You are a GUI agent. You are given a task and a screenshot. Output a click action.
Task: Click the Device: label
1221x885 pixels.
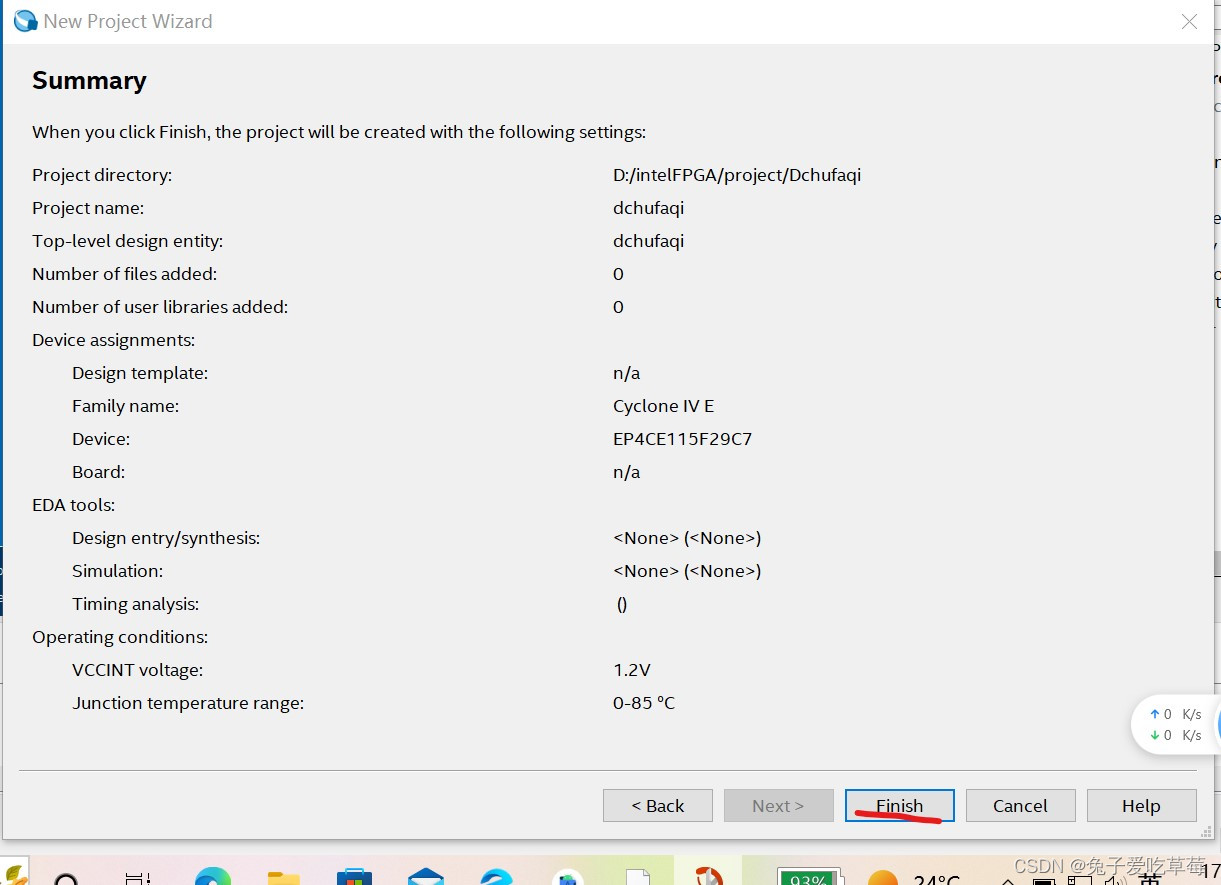point(101,439)
